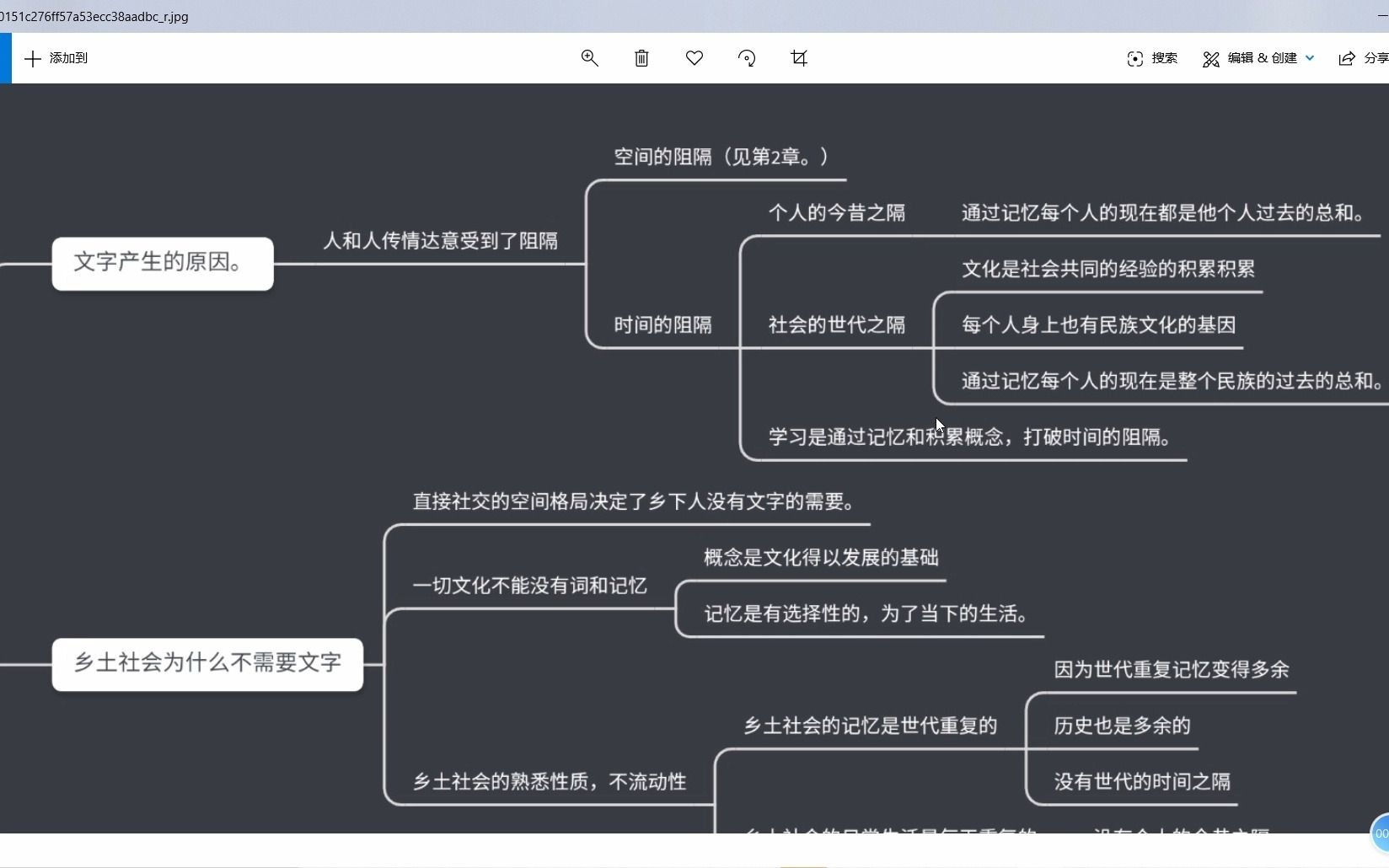Click text 乡土社会的熟悉性质，不流动性
The width and height of the screenshot is (1389, 868).
click(550, 782)
